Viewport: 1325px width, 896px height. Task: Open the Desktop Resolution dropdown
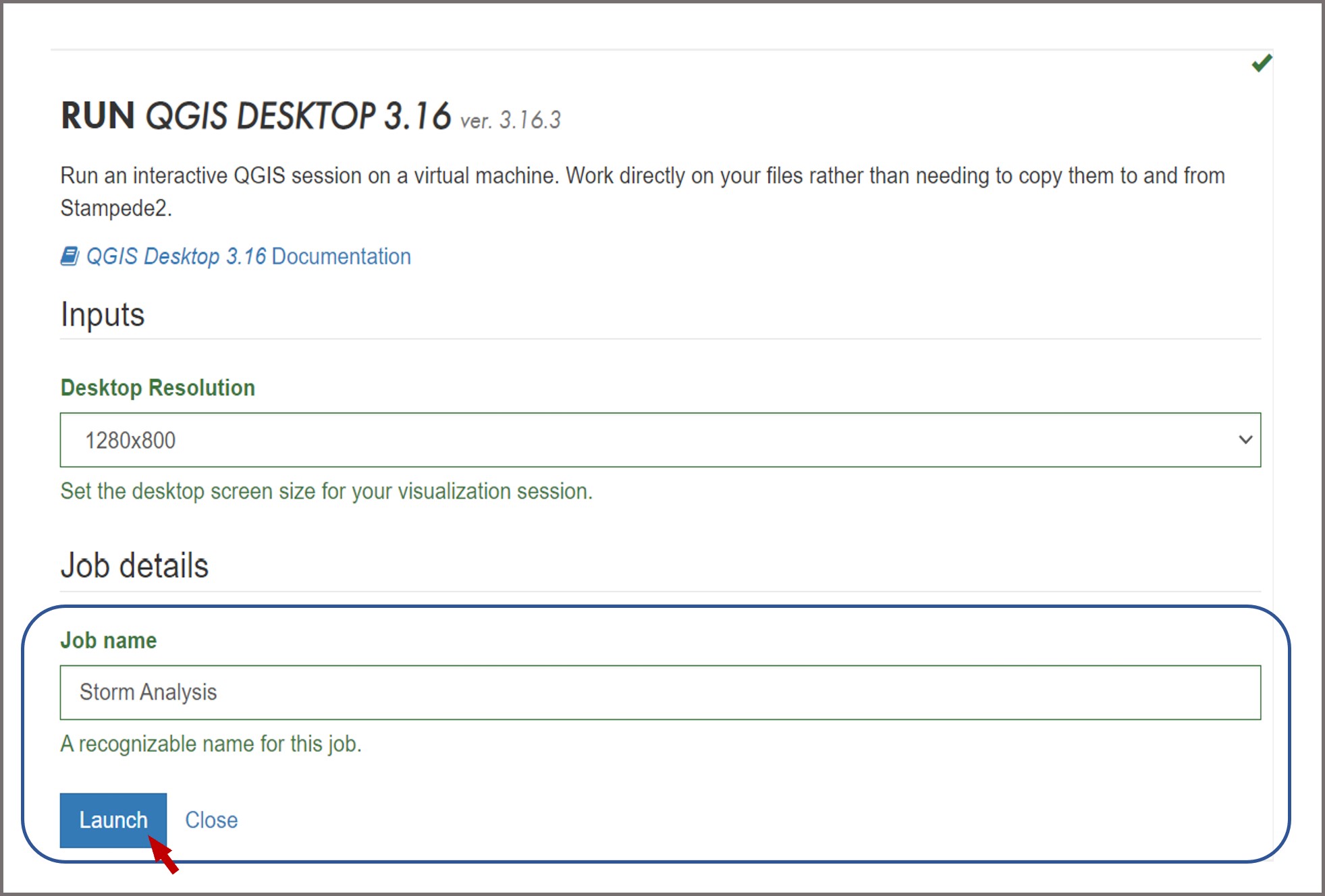coord(659,440)
